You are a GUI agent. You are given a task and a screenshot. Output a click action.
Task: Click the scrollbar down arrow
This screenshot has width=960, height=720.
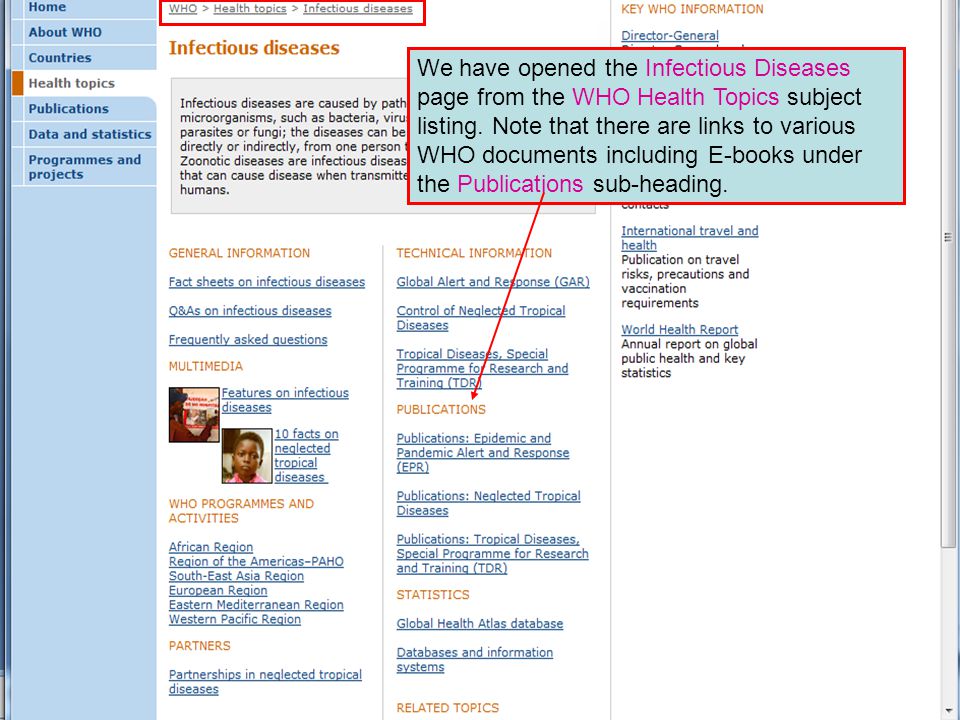pyautogui.click(x=948, y=711)
